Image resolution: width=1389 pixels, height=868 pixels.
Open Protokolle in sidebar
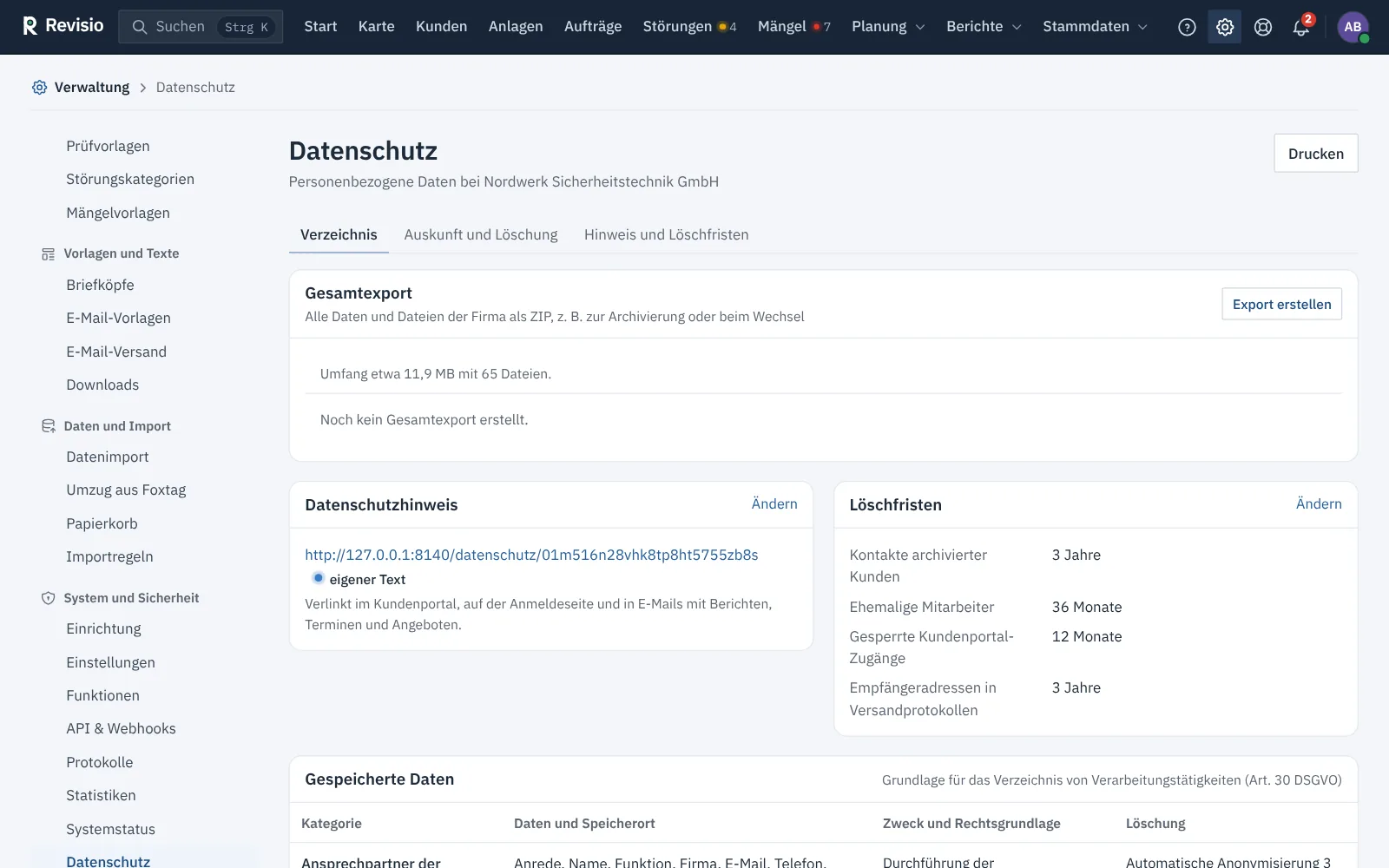click(99, 762)
